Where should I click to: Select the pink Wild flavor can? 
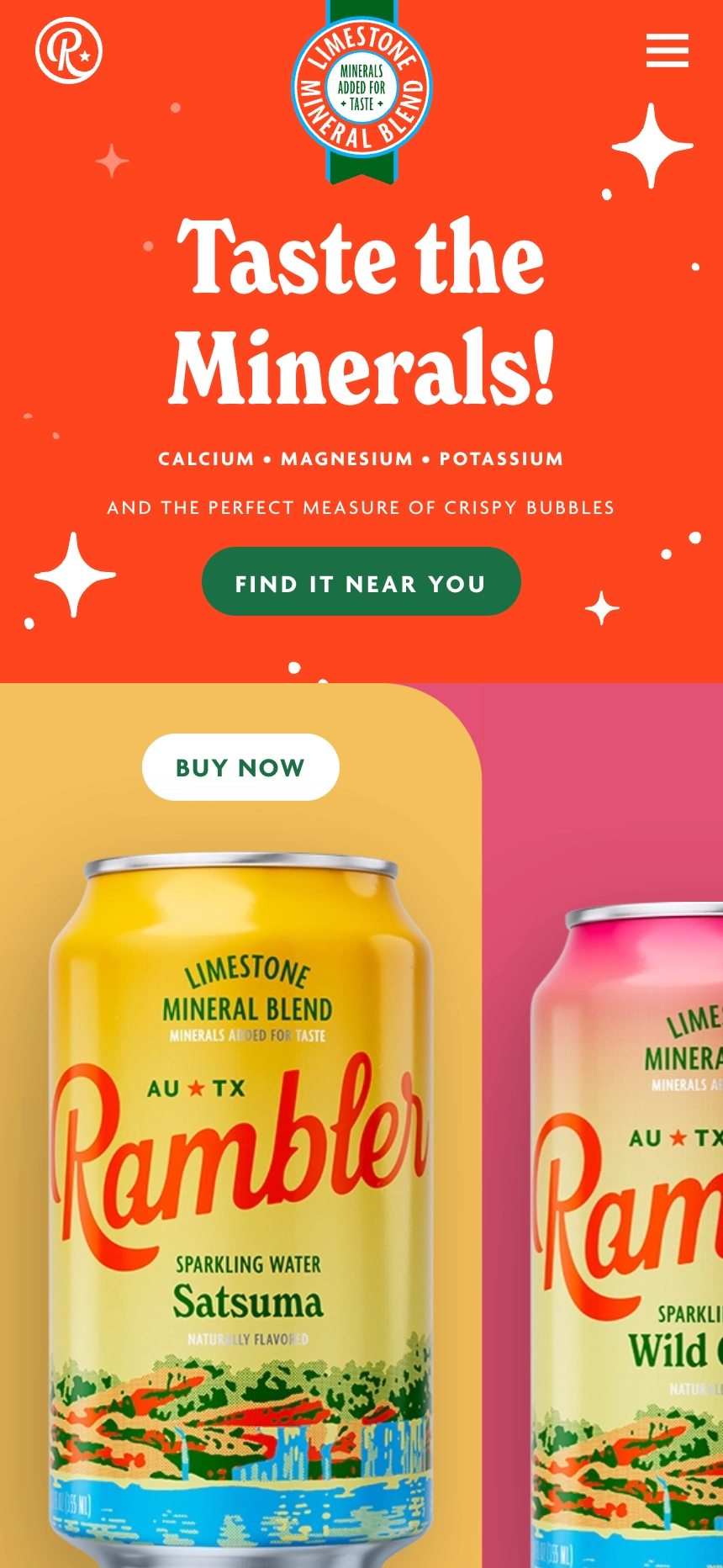627,1237
